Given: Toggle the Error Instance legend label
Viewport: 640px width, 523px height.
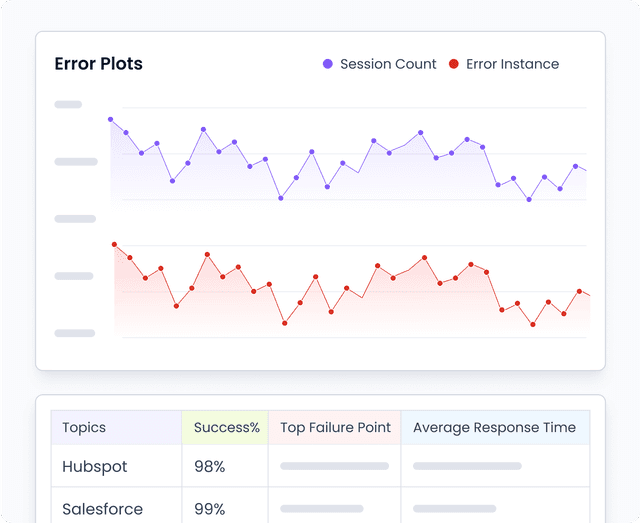Looking at the screenshot, I should point(512,64).
